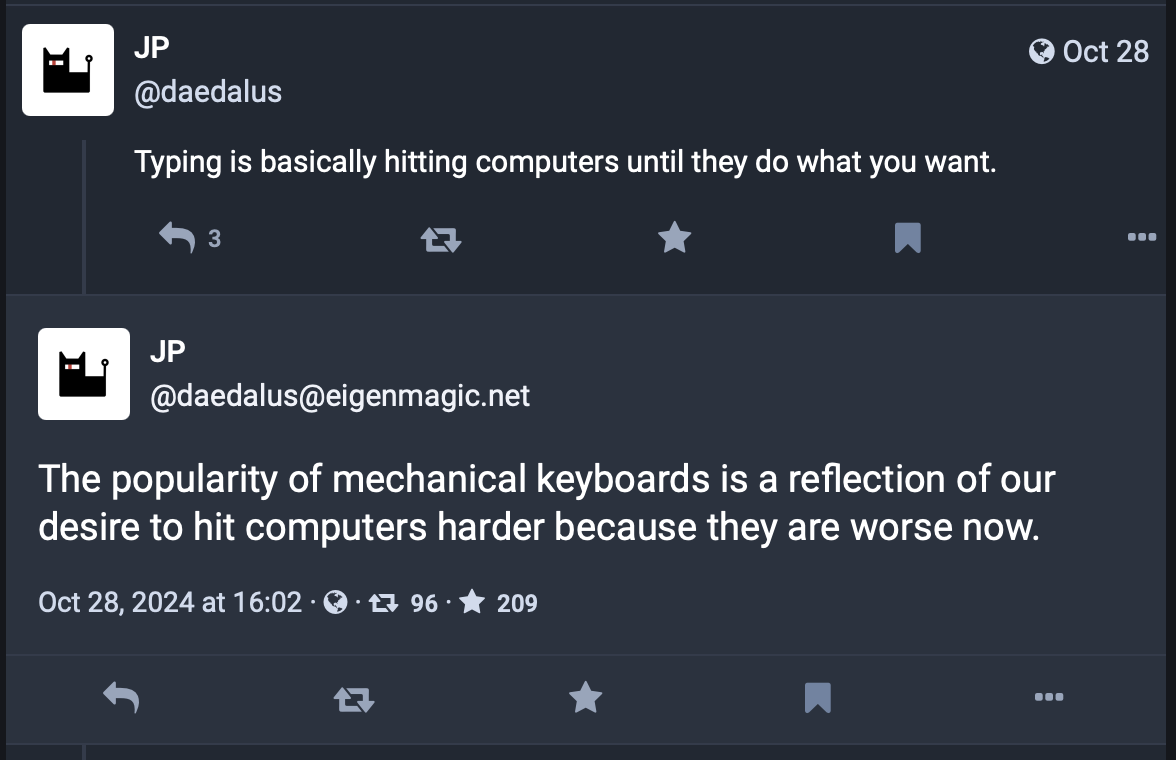The height and width of the screenshot is (760, 1176).
Task: Favourite the mechanical keyboards post
Action: (x=585, y=697)
